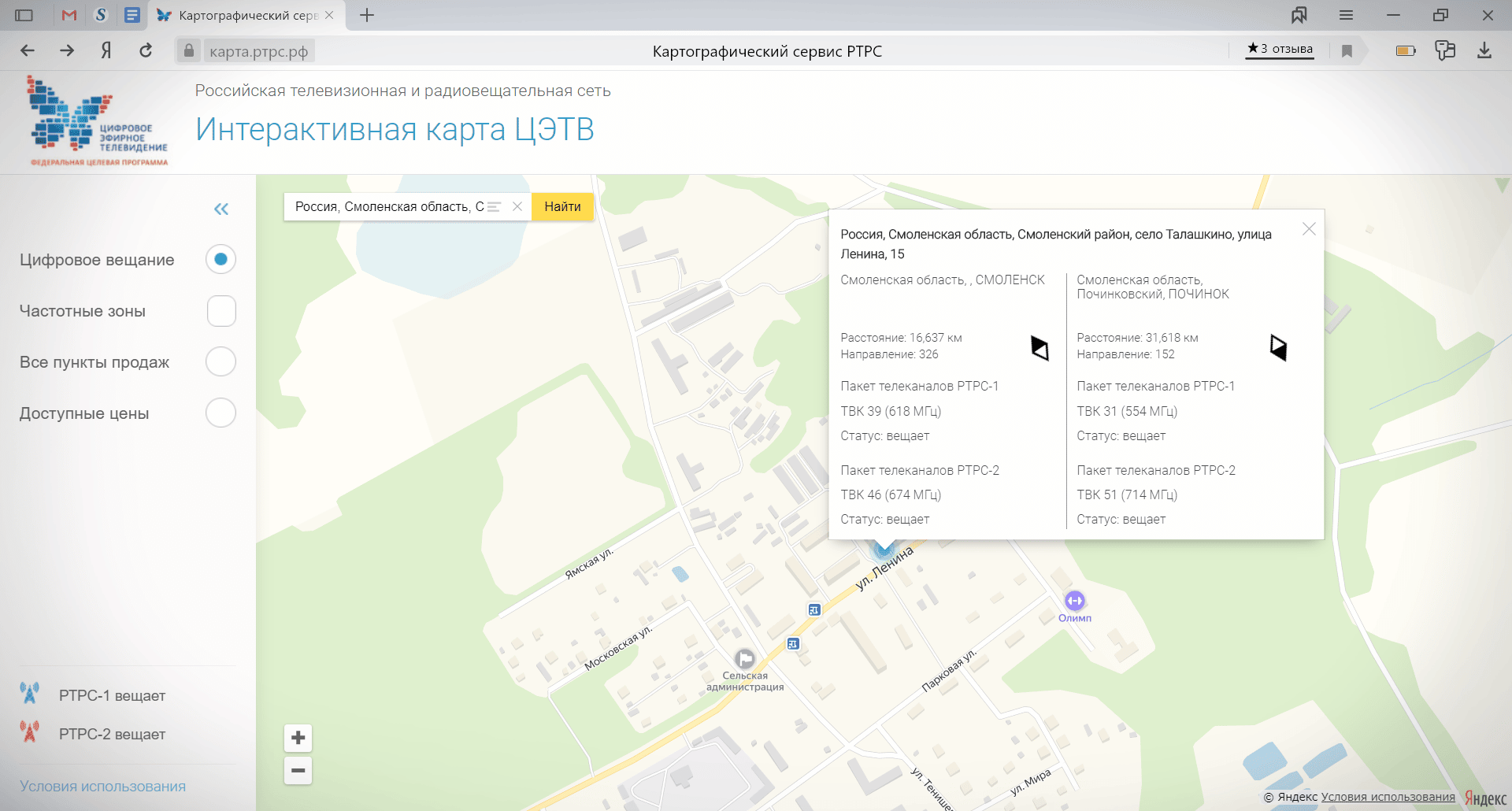Open the Gmail pinned tab
The width and height of the screenshot is (1512, 811).
click(69, 15)
